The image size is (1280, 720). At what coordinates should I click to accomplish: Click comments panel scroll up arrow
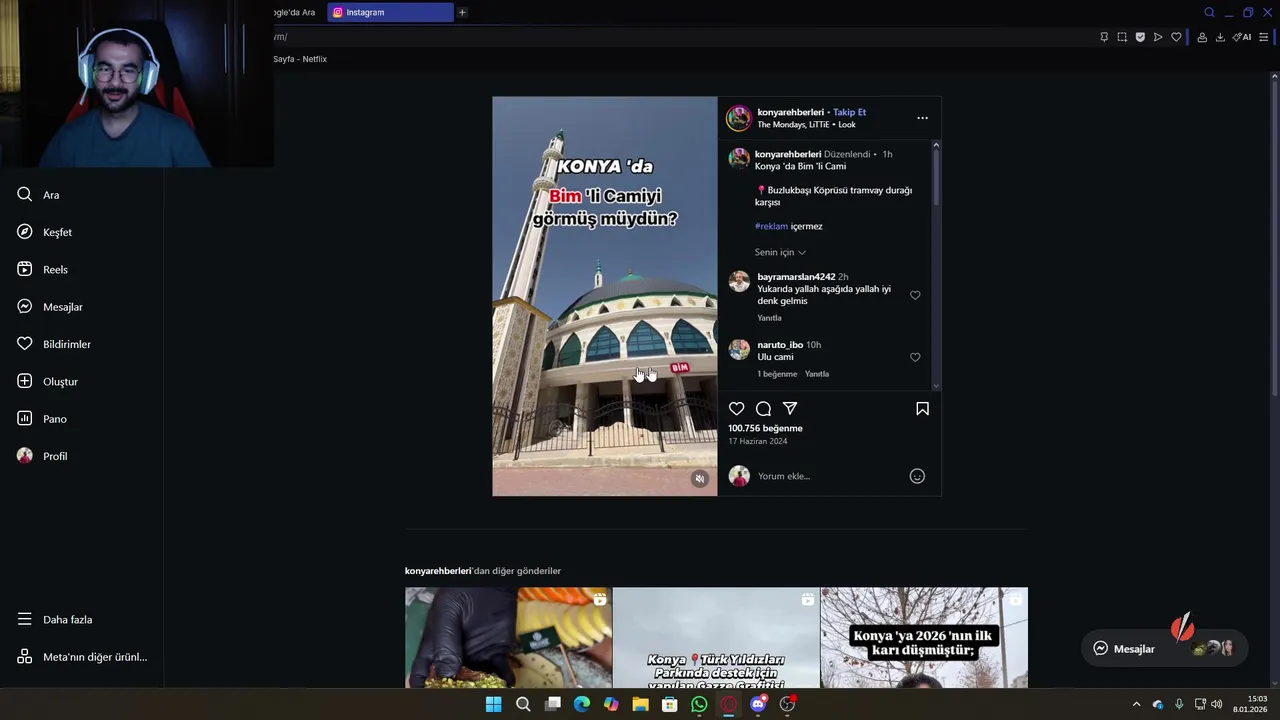click(x=936, y=146)
